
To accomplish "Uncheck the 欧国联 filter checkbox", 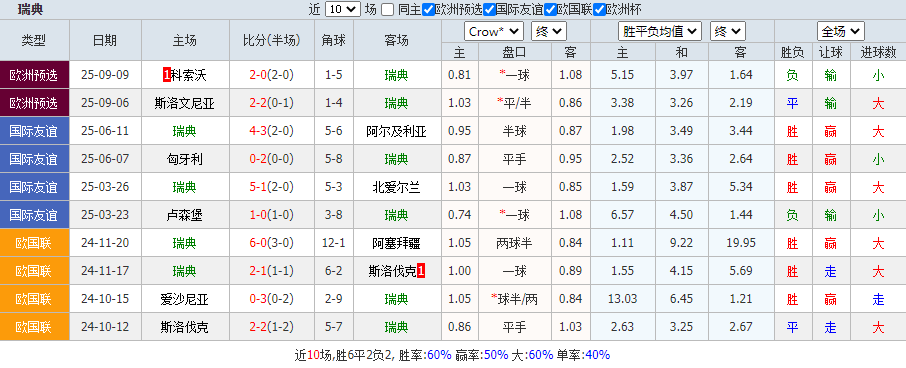I will click(551, 9).
